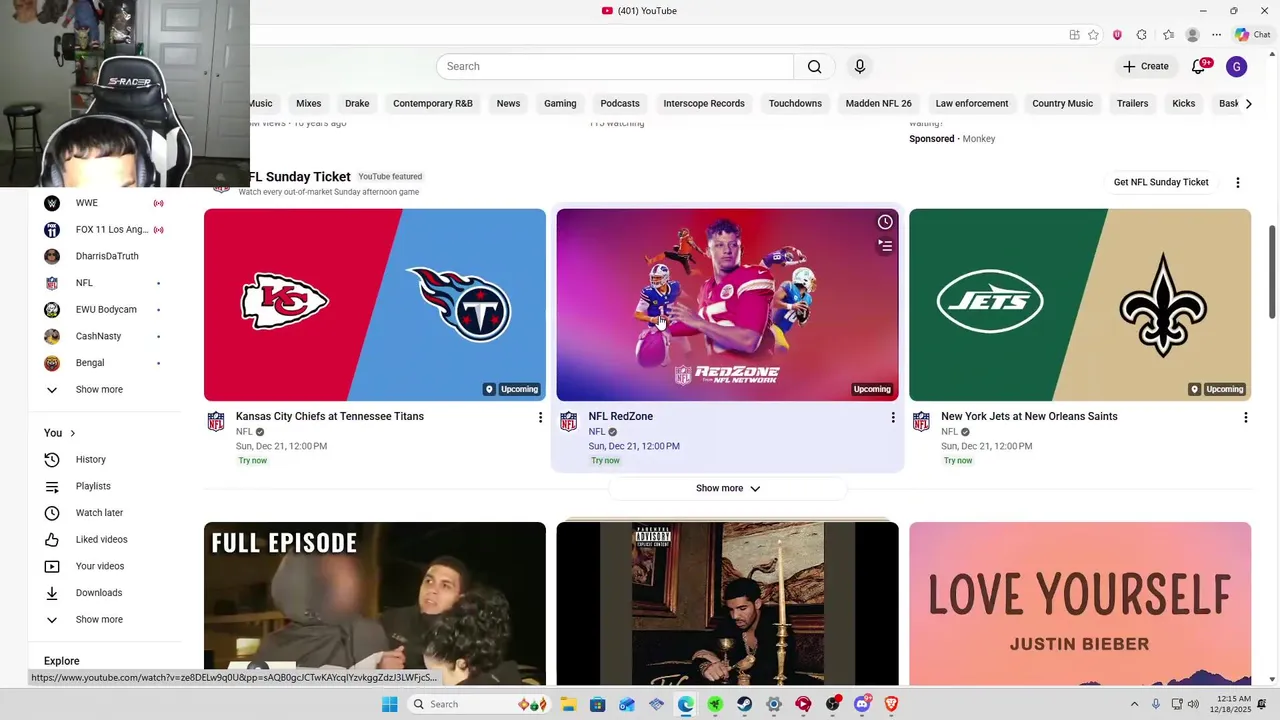Click Get NFL Sunday Ticket button
1280x720 pixels.
pyautogui.click(x=1161, y=182)
